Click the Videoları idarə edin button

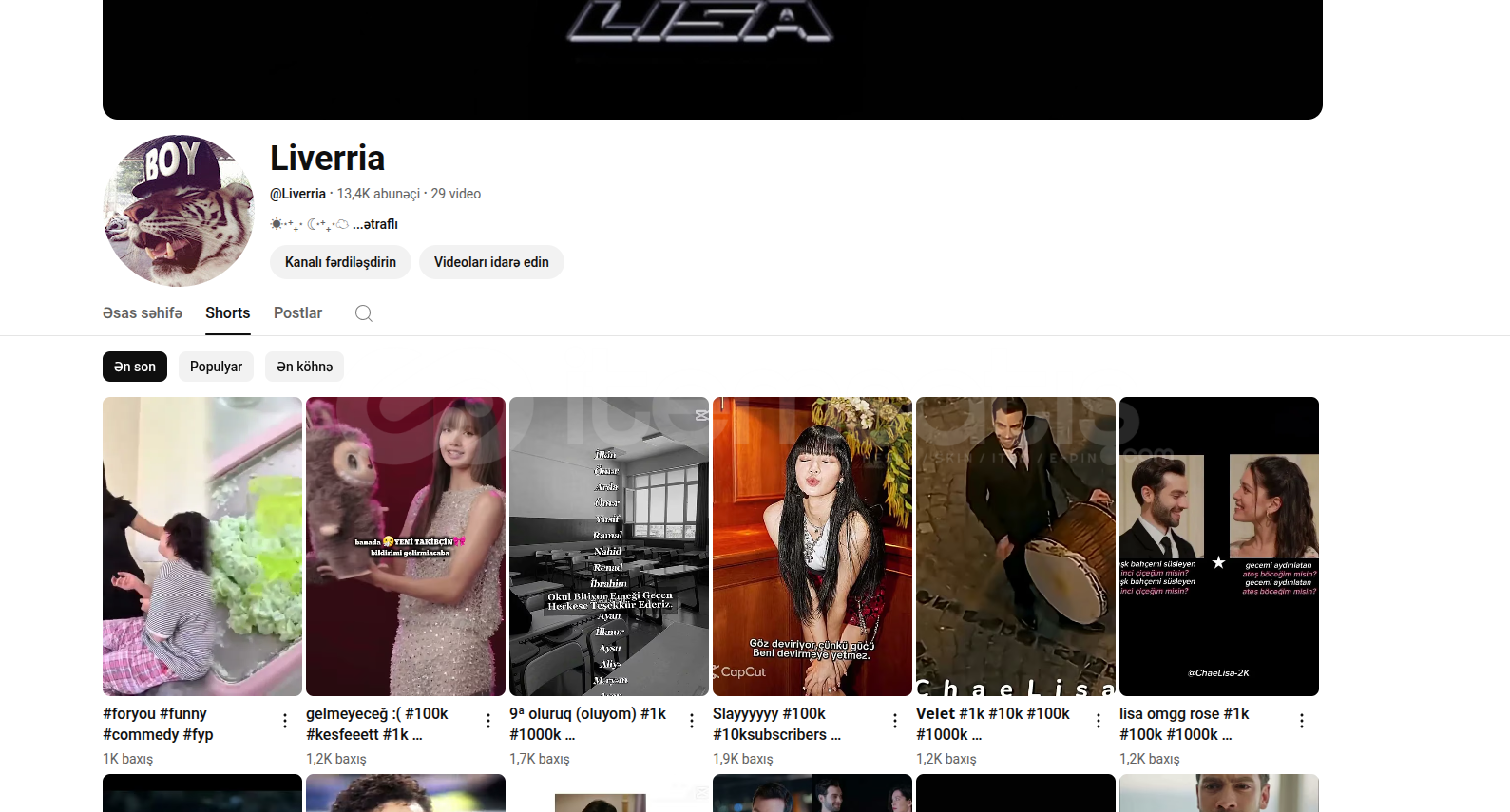491,262
